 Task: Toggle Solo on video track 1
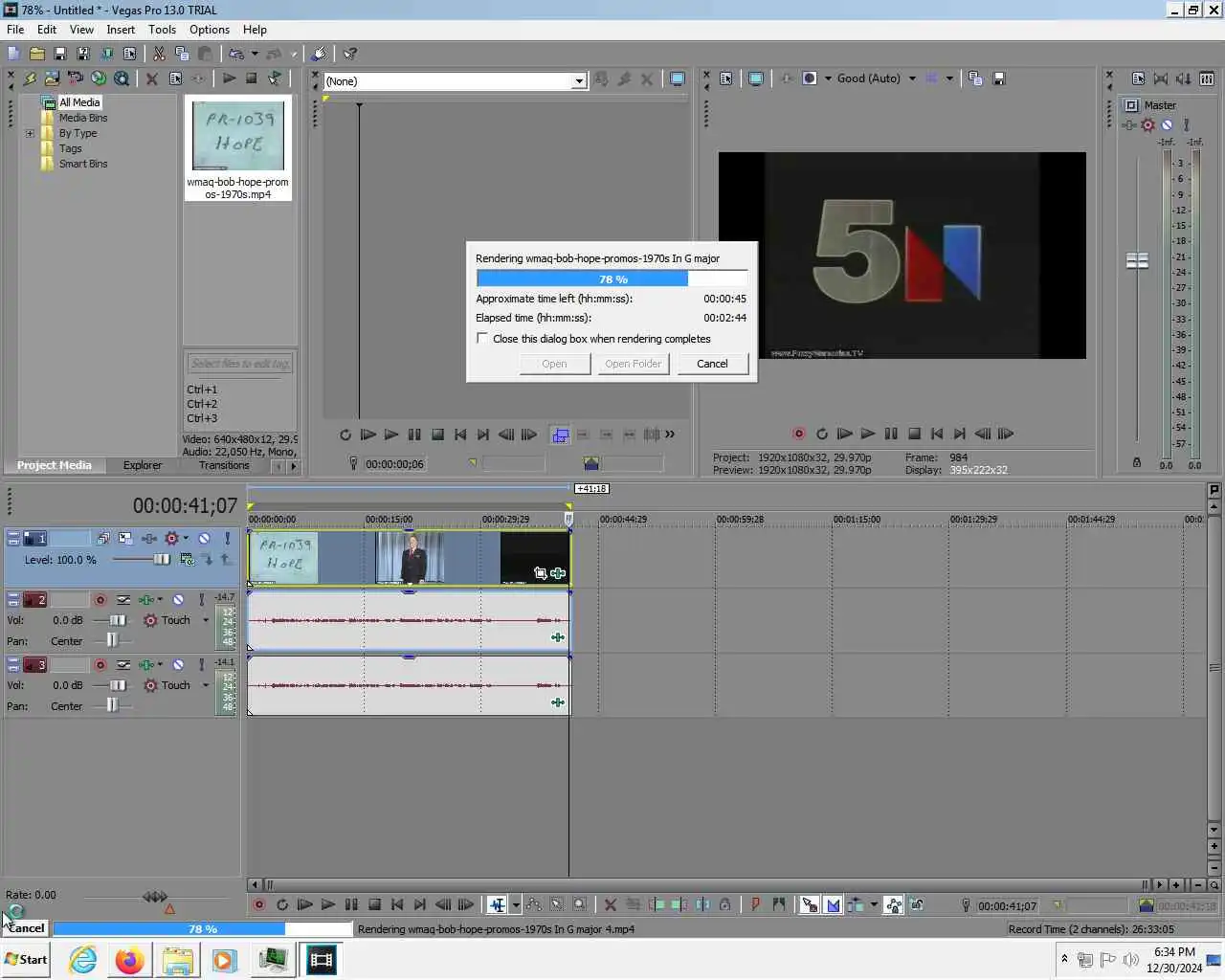(x=227, y=539)
